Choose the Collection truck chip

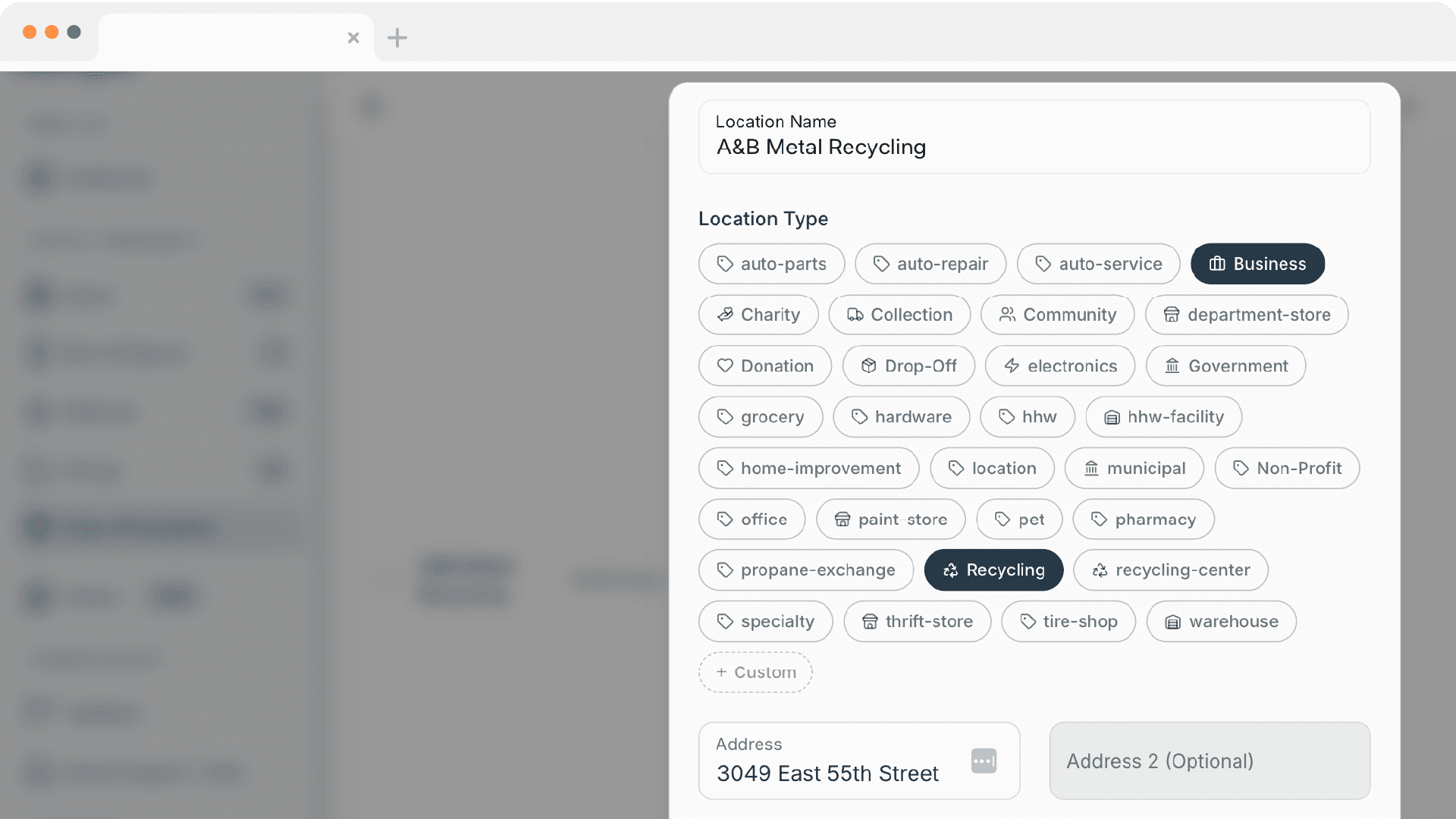click(x=899, y=315)
